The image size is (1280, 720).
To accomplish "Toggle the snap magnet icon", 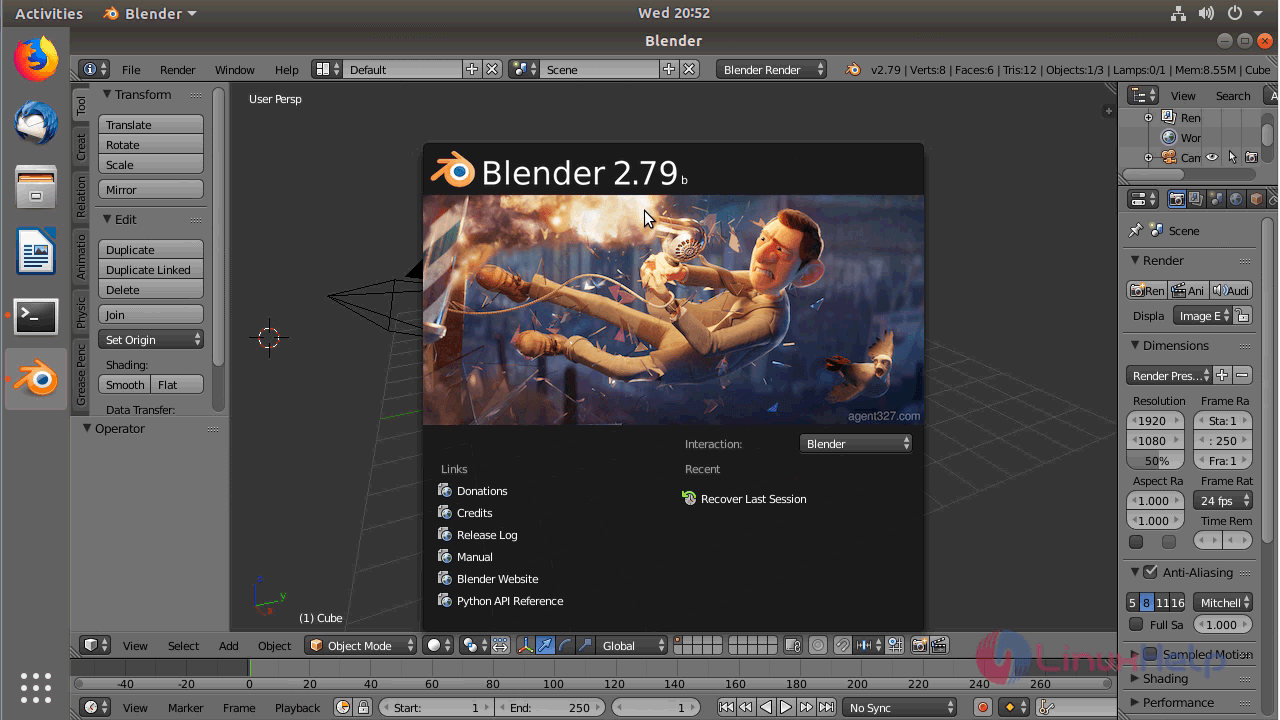I will (x=842, y=645).
